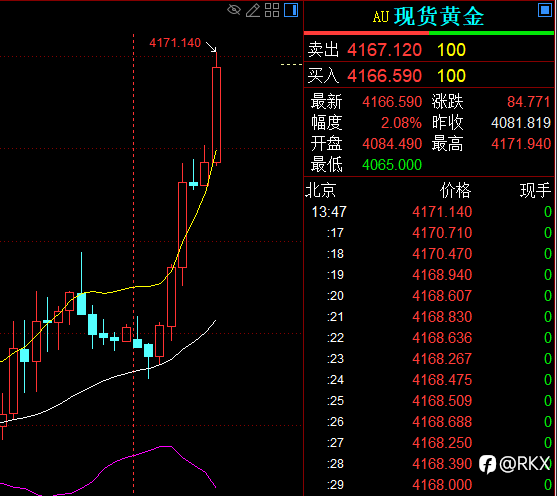Click tick price 4168.830
This screenshot has width=557, height=496.
click(442, 317)
